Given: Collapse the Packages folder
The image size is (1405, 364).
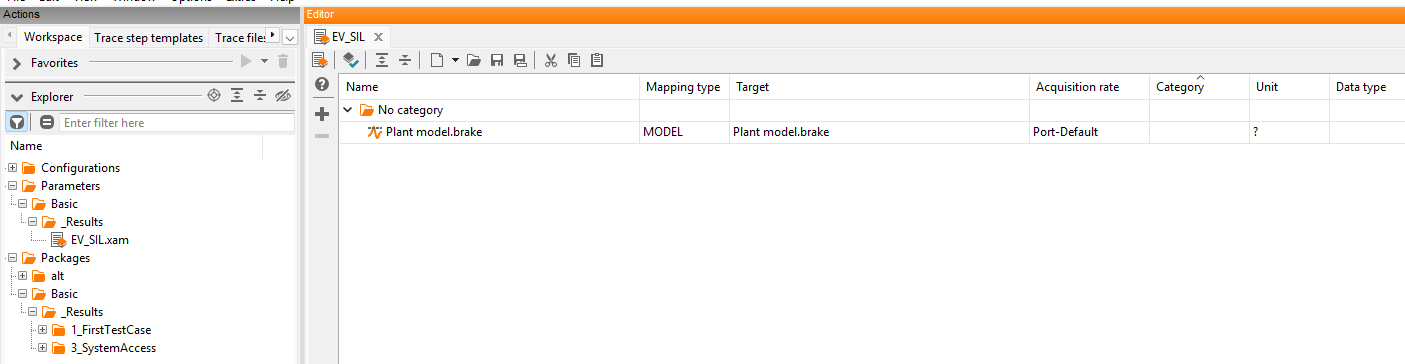Looking at the screenshot, I should (13, 257).
